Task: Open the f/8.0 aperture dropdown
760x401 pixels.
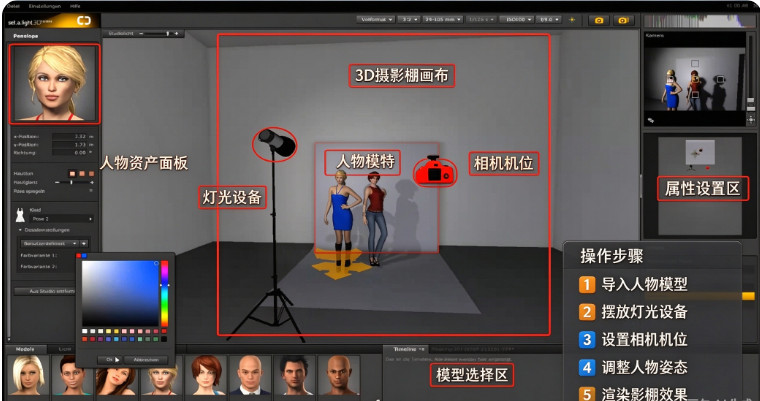Action: (x=549, y=20)
